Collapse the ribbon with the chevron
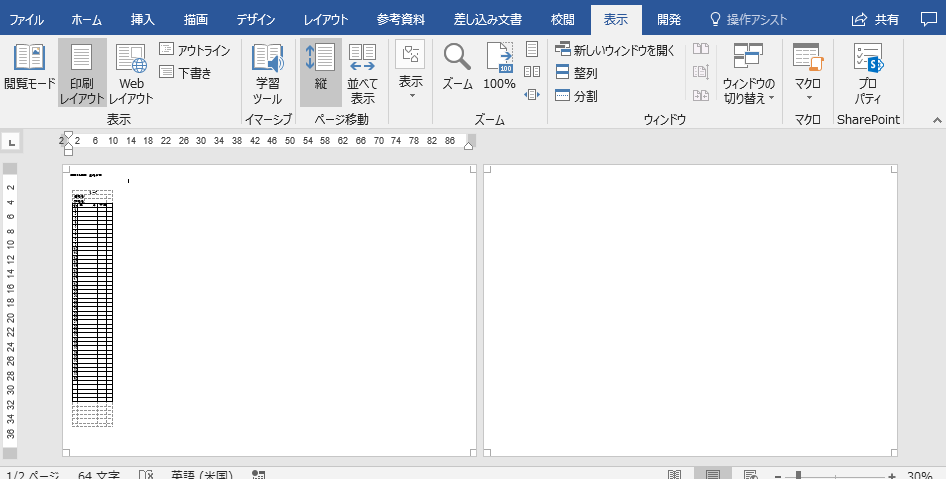 tap(937, 120)
